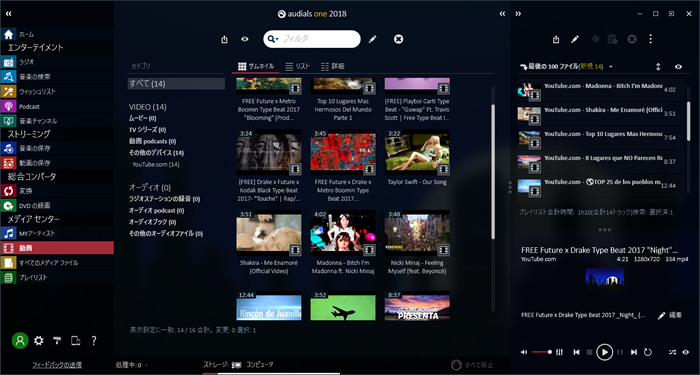Click the Edit (編集) button below track info
Viewport: 700px width, 375px height.
670,315
